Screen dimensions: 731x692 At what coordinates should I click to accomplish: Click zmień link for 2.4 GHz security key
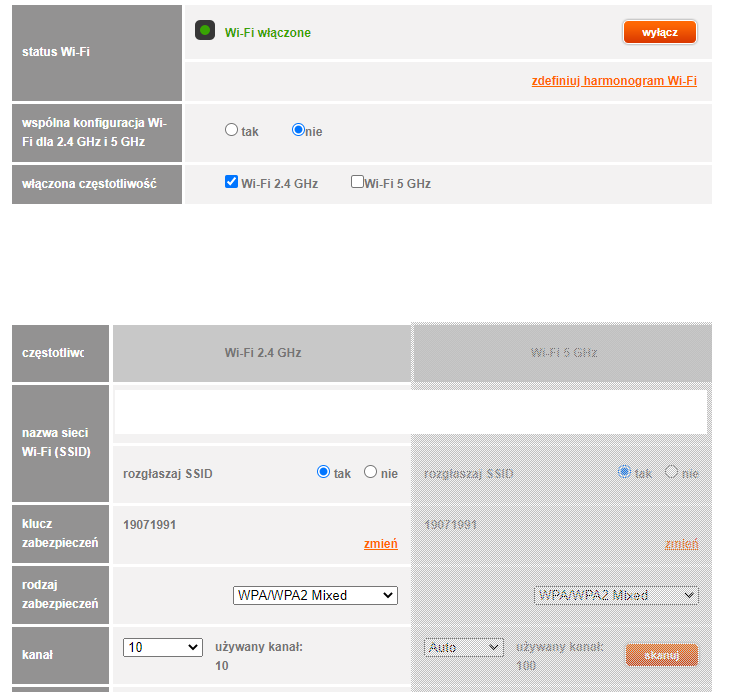click(380, 544)
